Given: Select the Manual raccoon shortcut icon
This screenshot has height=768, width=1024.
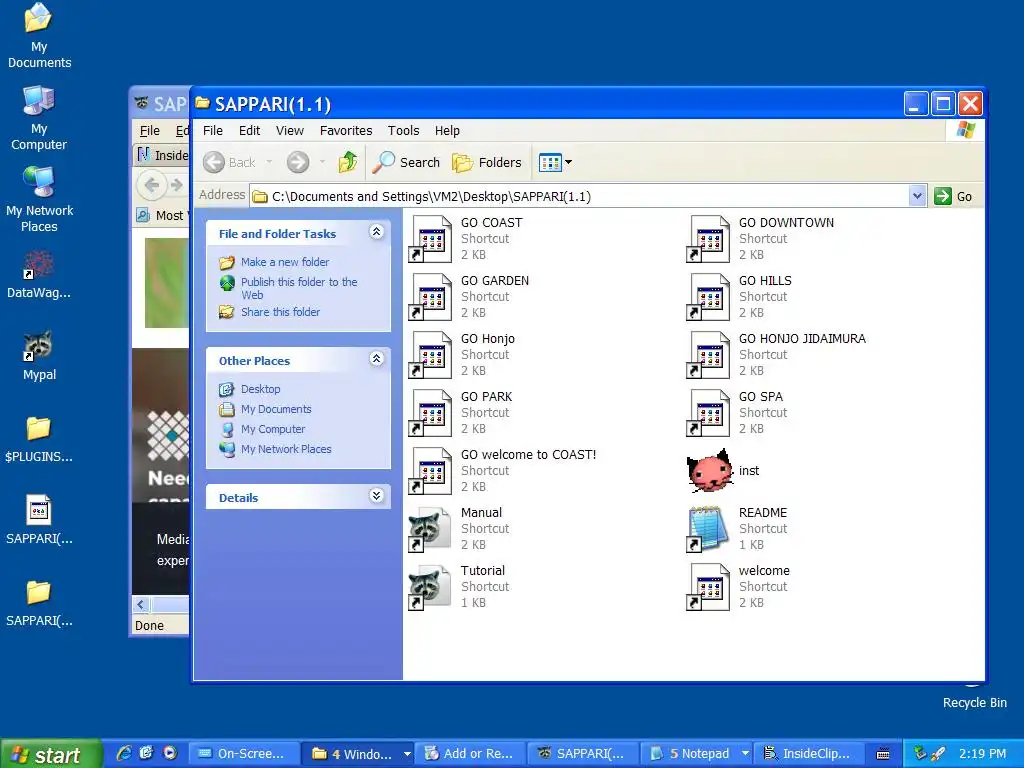Looking at the screenshot, I should (430, 529).
